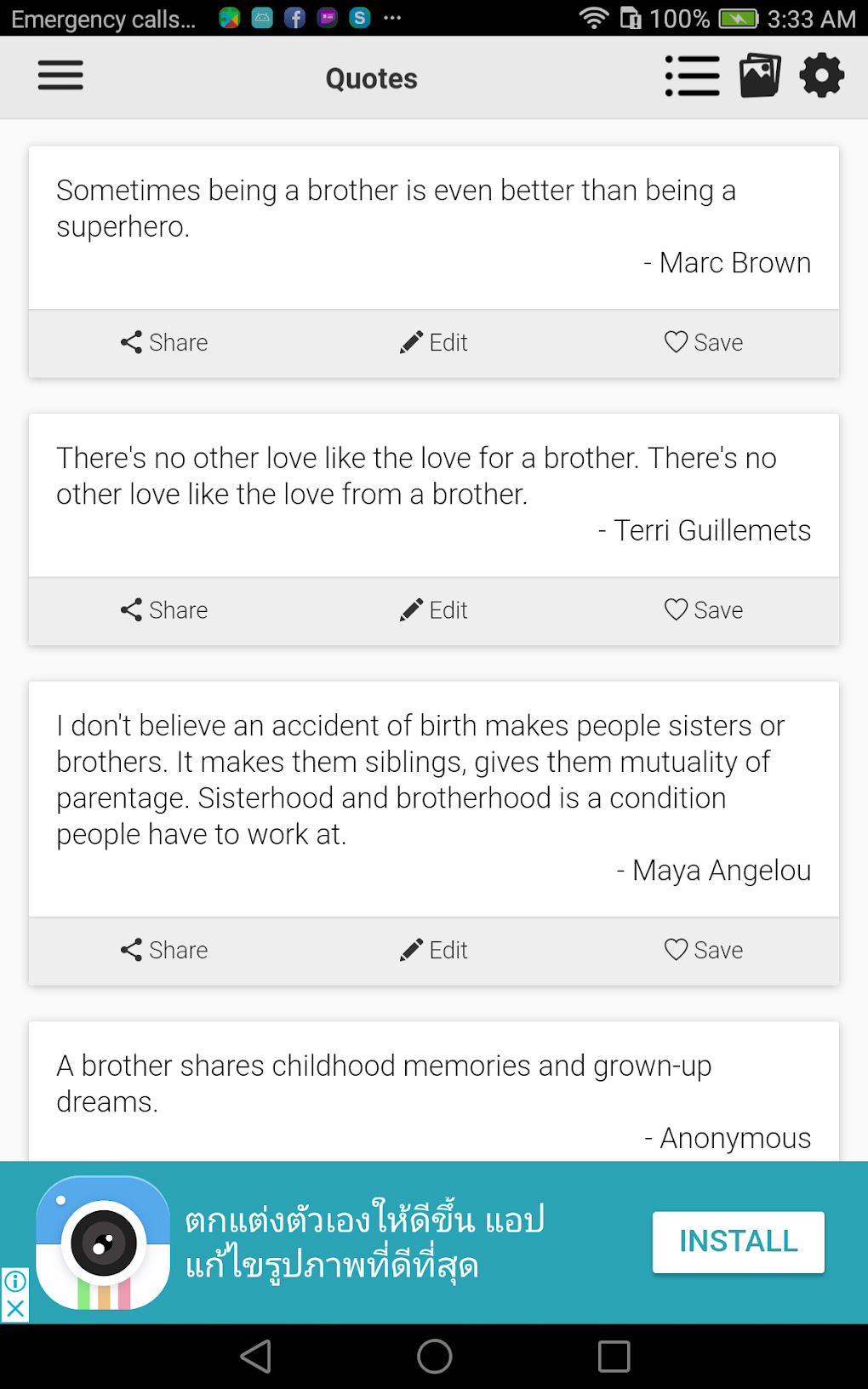The height and width of the screenshot is (1389, 868).
Task: Open the hamburger navigation menu
Action: click(60, 76)
